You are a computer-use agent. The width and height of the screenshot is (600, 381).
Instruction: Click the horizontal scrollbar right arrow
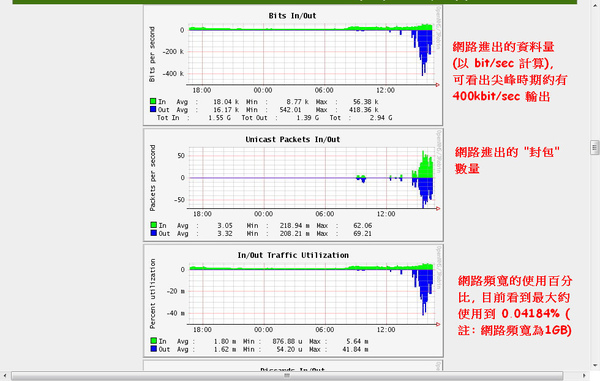tap(584, 376)
